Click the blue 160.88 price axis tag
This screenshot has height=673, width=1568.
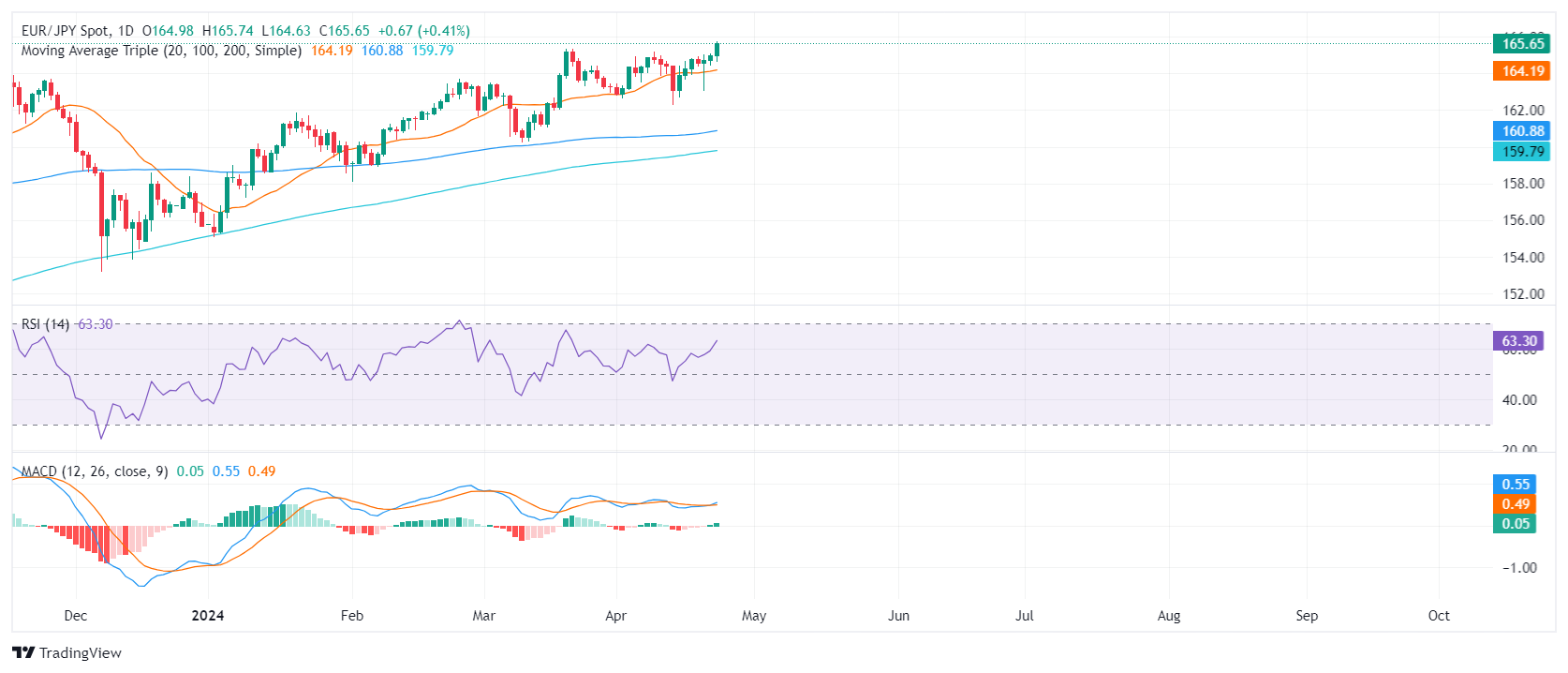coord(1521,131)
